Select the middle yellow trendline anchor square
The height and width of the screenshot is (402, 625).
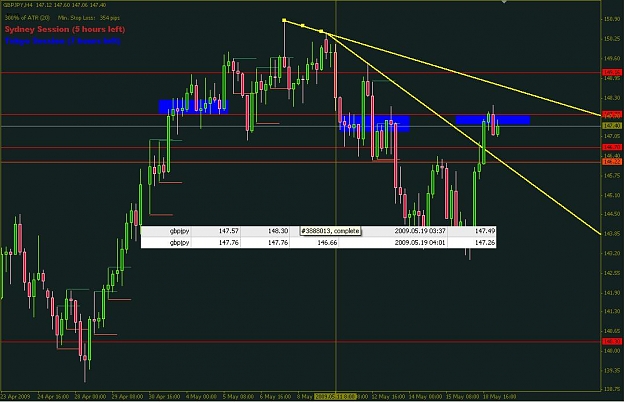tap(303, 25)
